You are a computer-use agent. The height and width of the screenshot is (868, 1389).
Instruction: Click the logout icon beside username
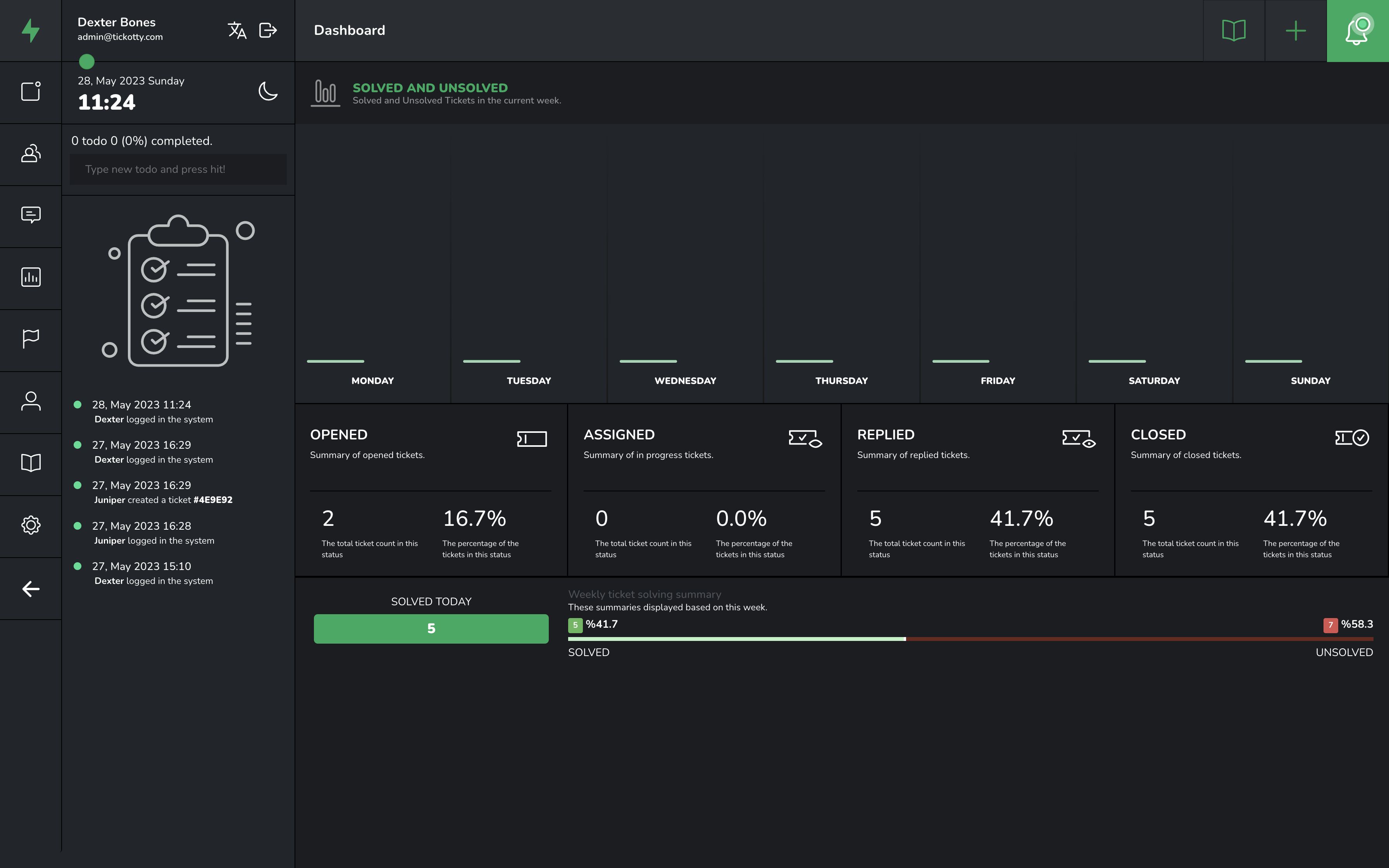click(x=268, y=31)
